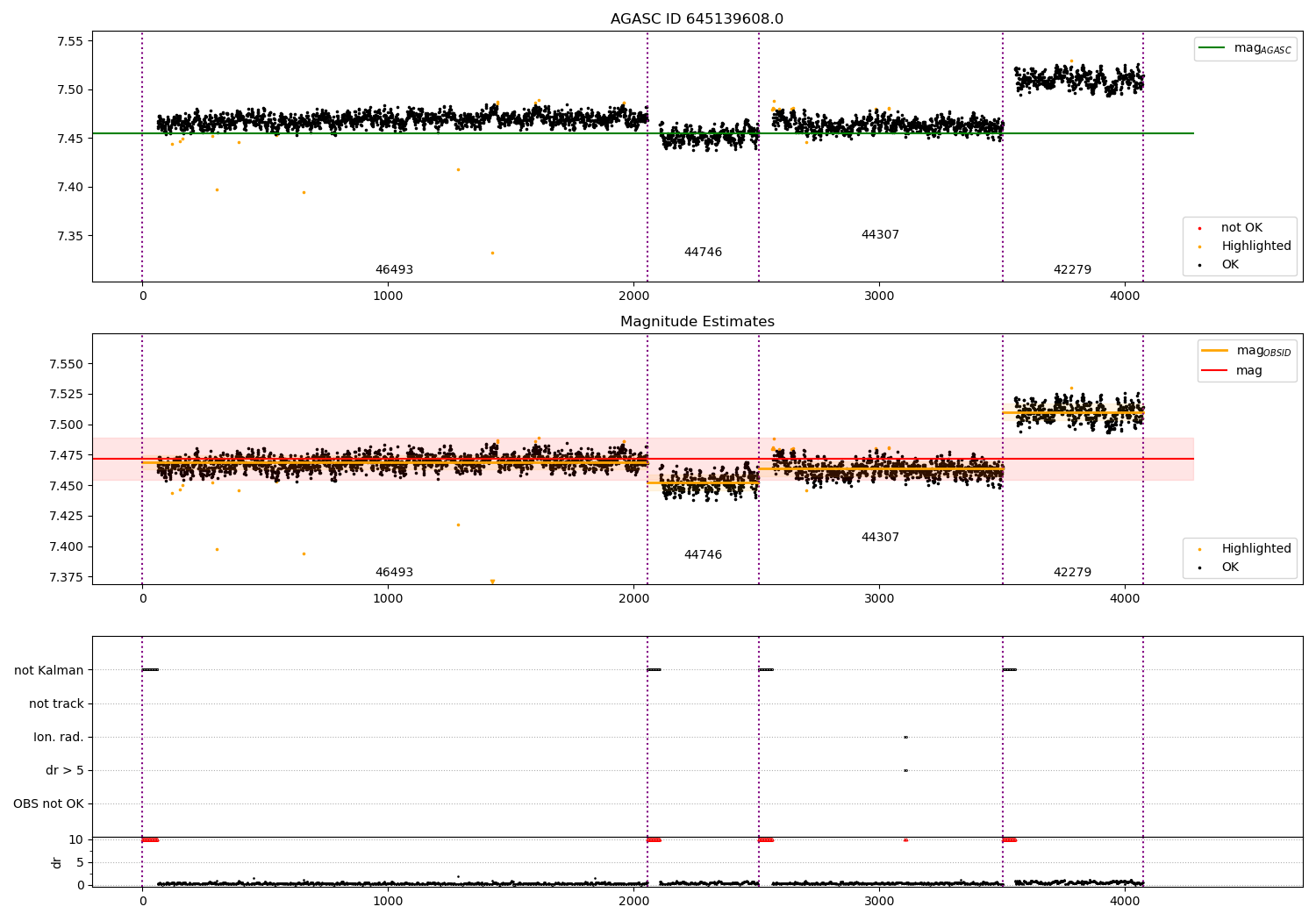1316x921 pixels.
Task: Select label 44746 in Magnitude Estimates plot
Action: (x=703, y=555)
